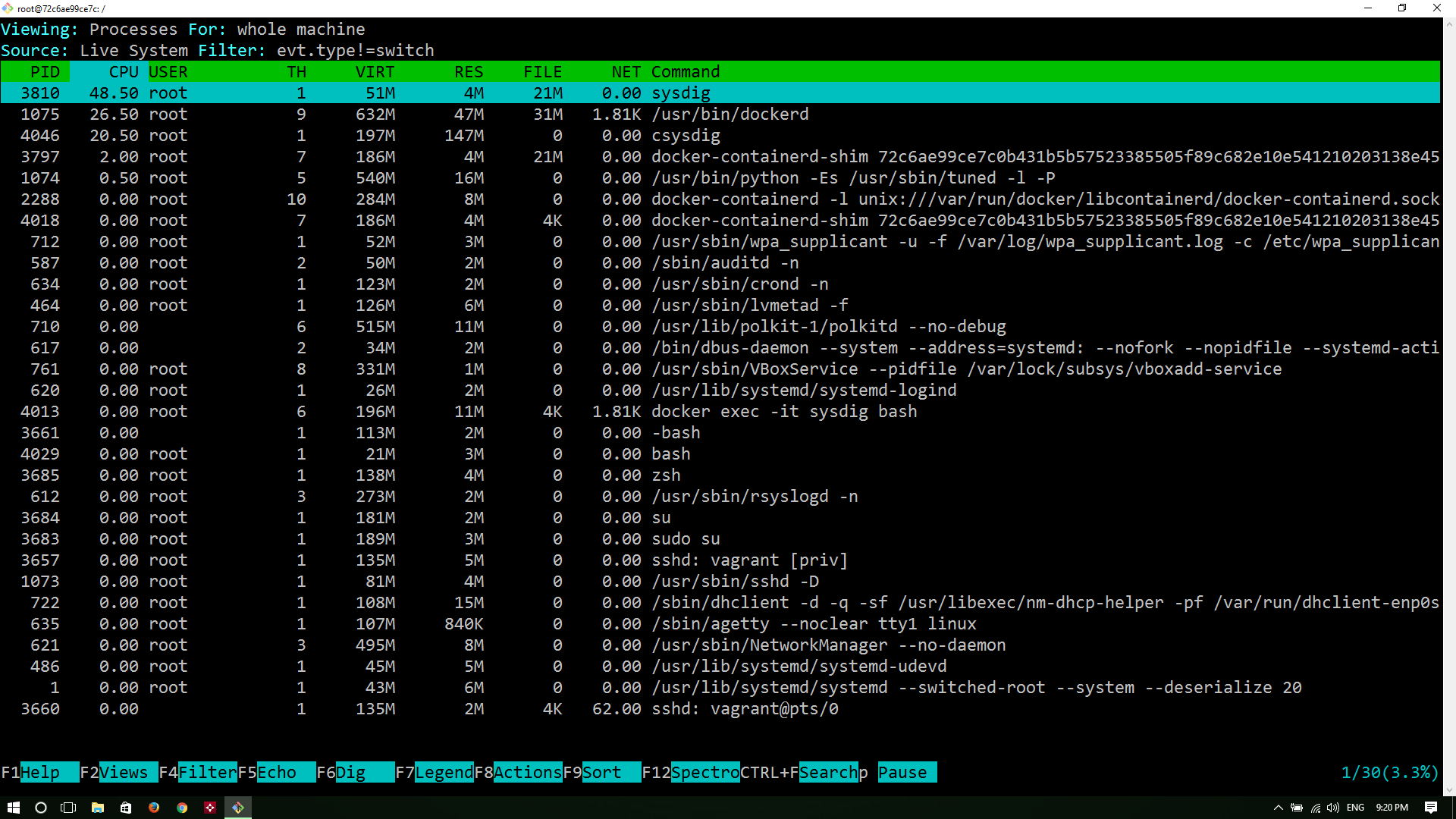The width and height of the screenshot is (1456, 819).
Task: Select the /sbin/auditd -n row
Action: [720, 262]
